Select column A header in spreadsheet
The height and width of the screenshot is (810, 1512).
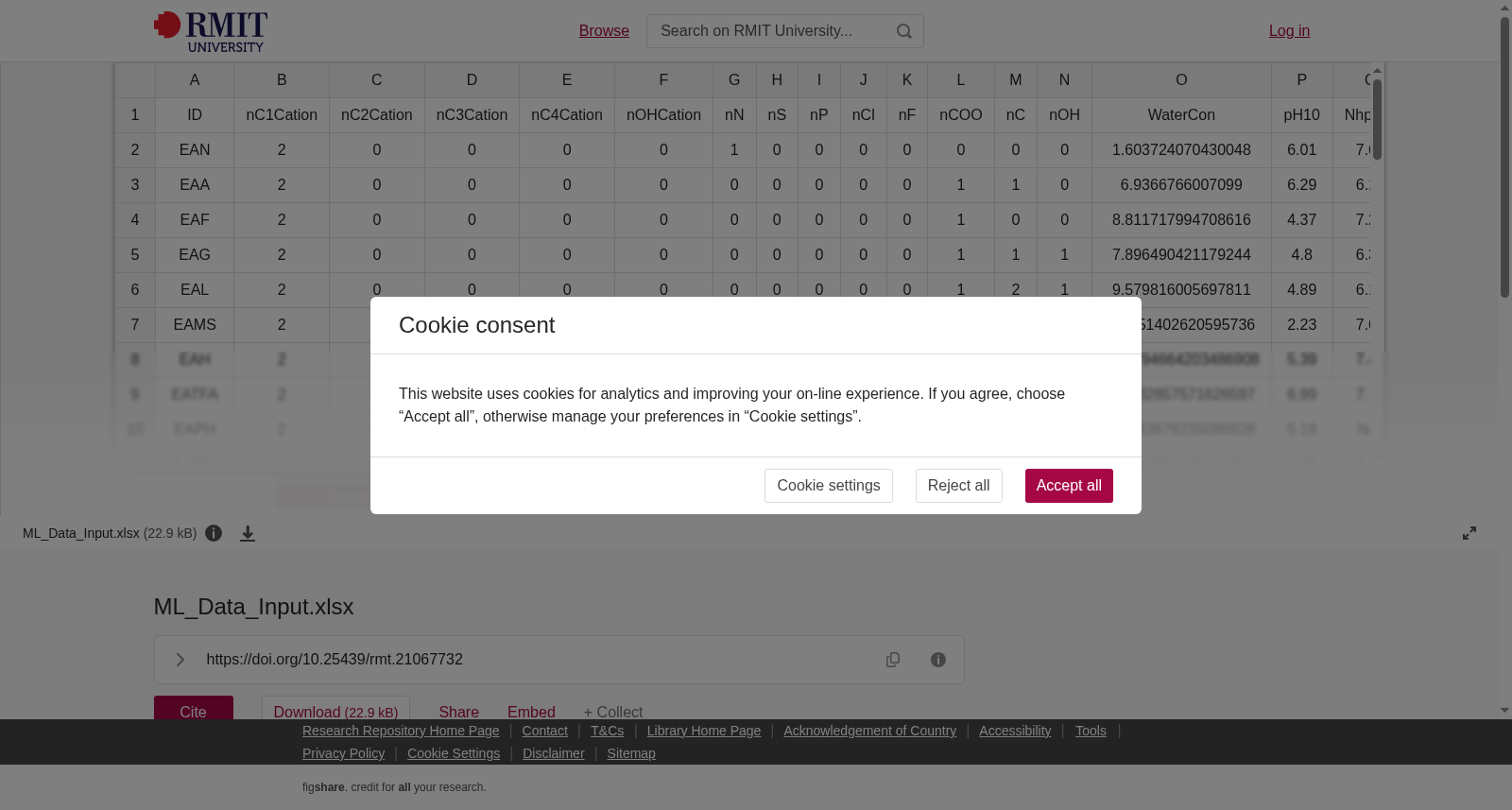(x=195, y=80)
